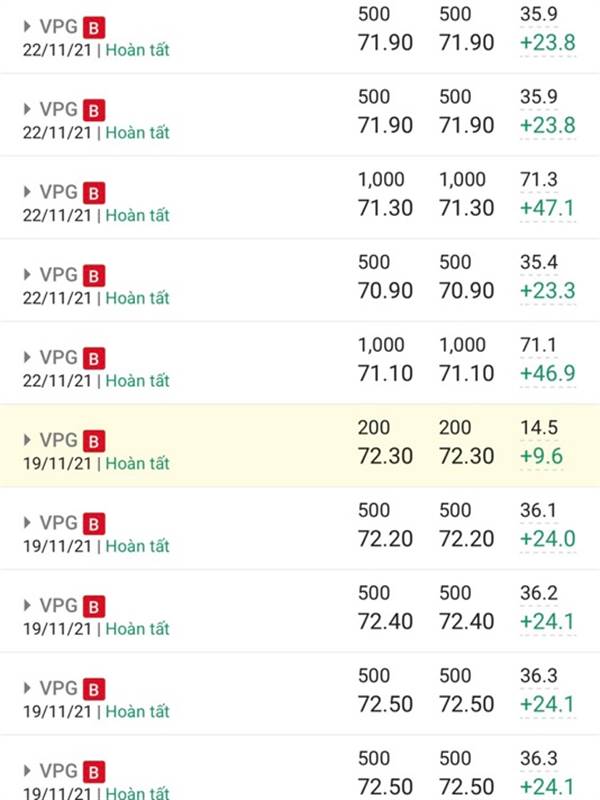Click red B badge on 70.90 order
Screen dimensions: 600x800
coord(94,276)
